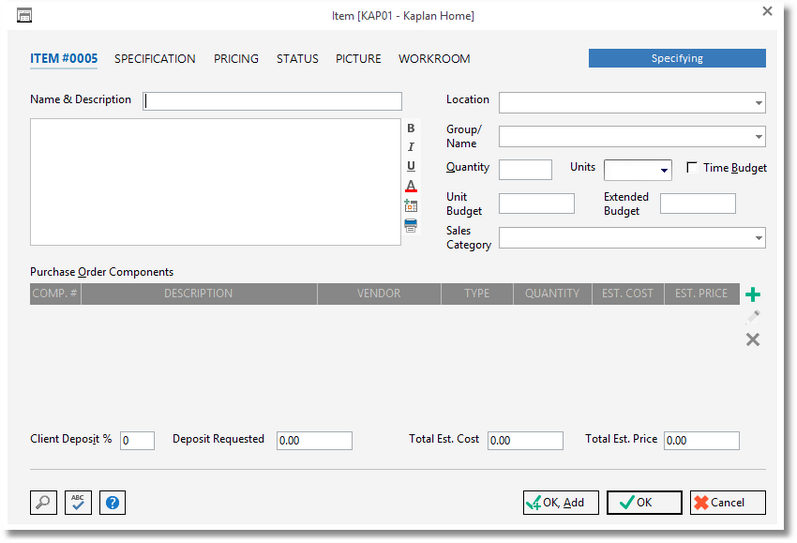Edit the selected component with pencil icon

[752, 317]
